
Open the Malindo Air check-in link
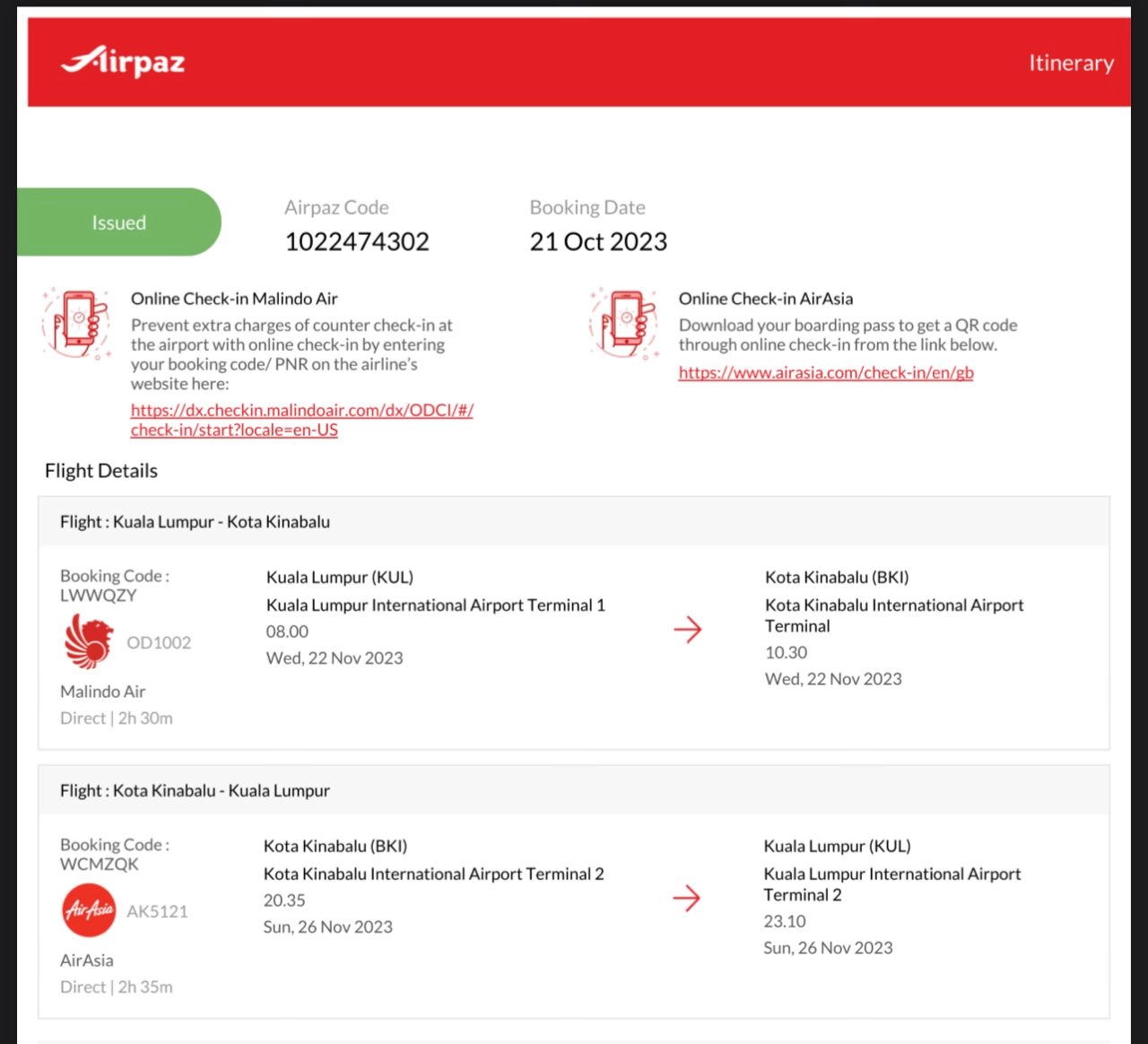(301, 420)
